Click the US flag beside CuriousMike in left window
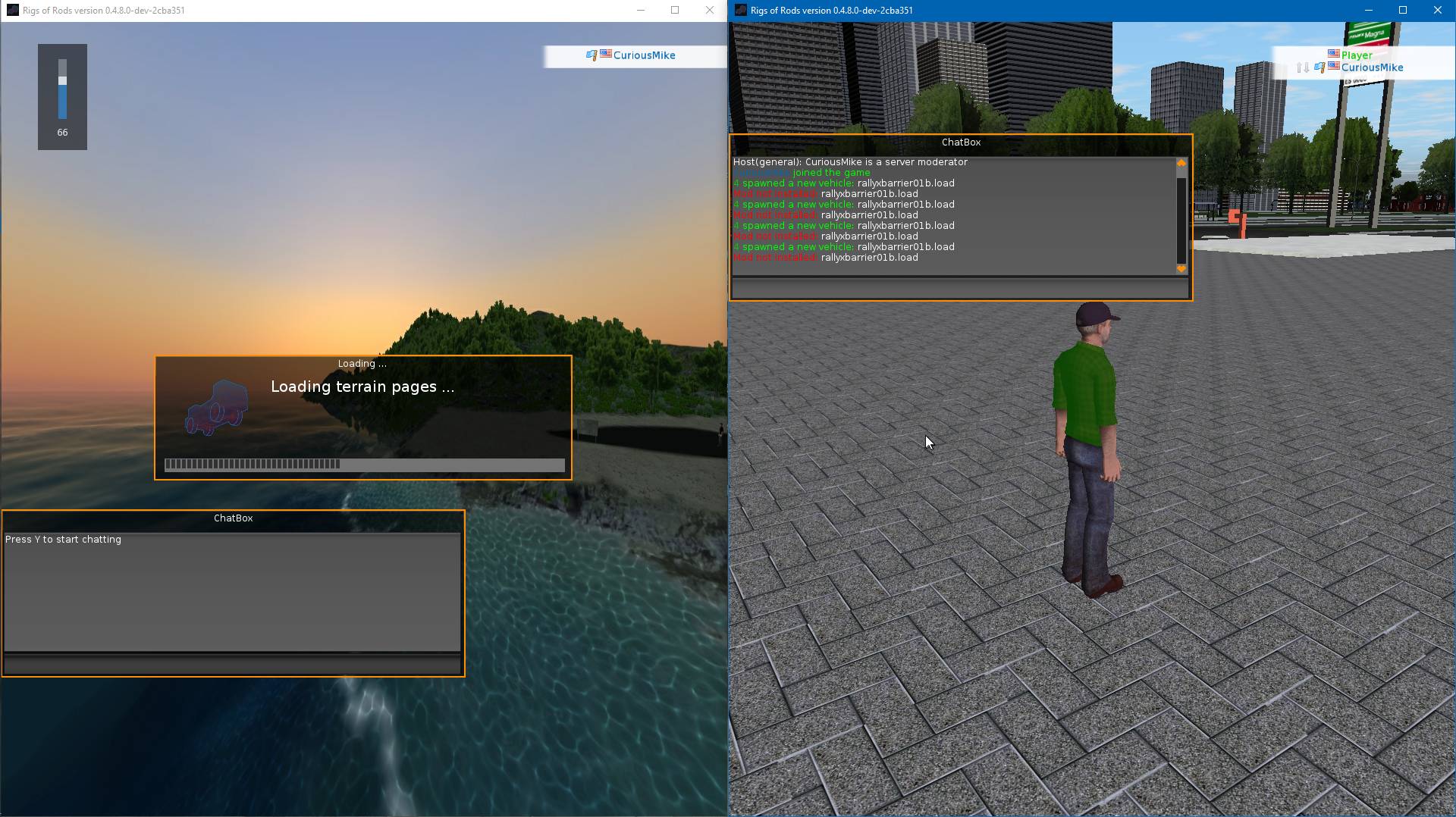The width and height of the screenshot is (1456, 817). (606, 55)
